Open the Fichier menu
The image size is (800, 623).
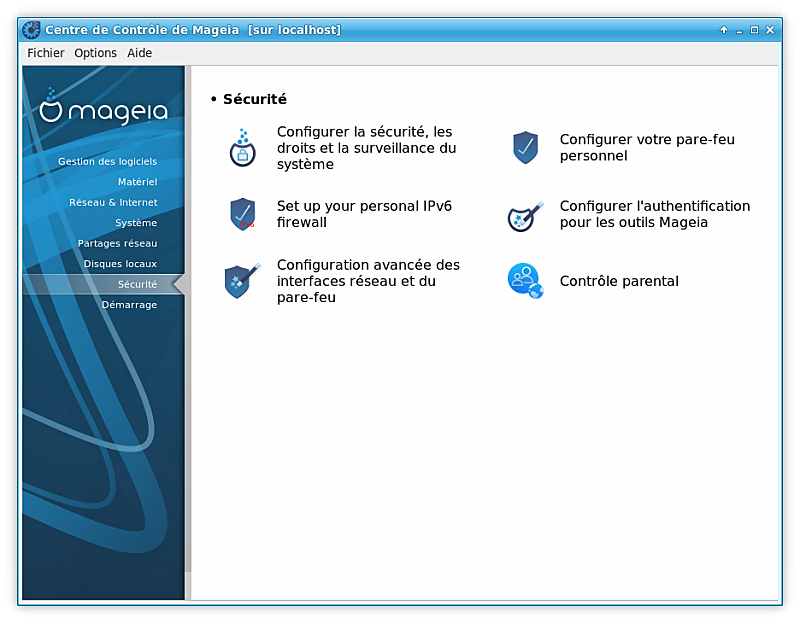click(46, 53)
